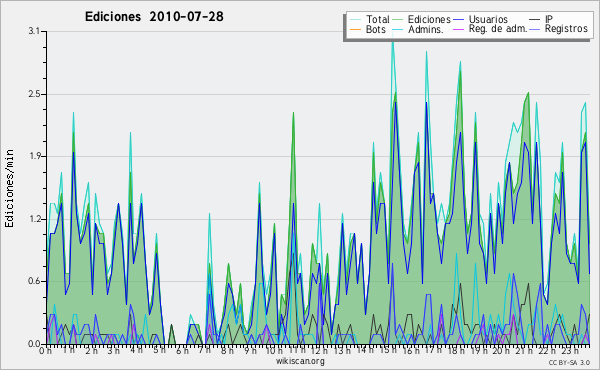Select the 'Ediciones' legend entry
600x370 pixels.
coord(429,19)
